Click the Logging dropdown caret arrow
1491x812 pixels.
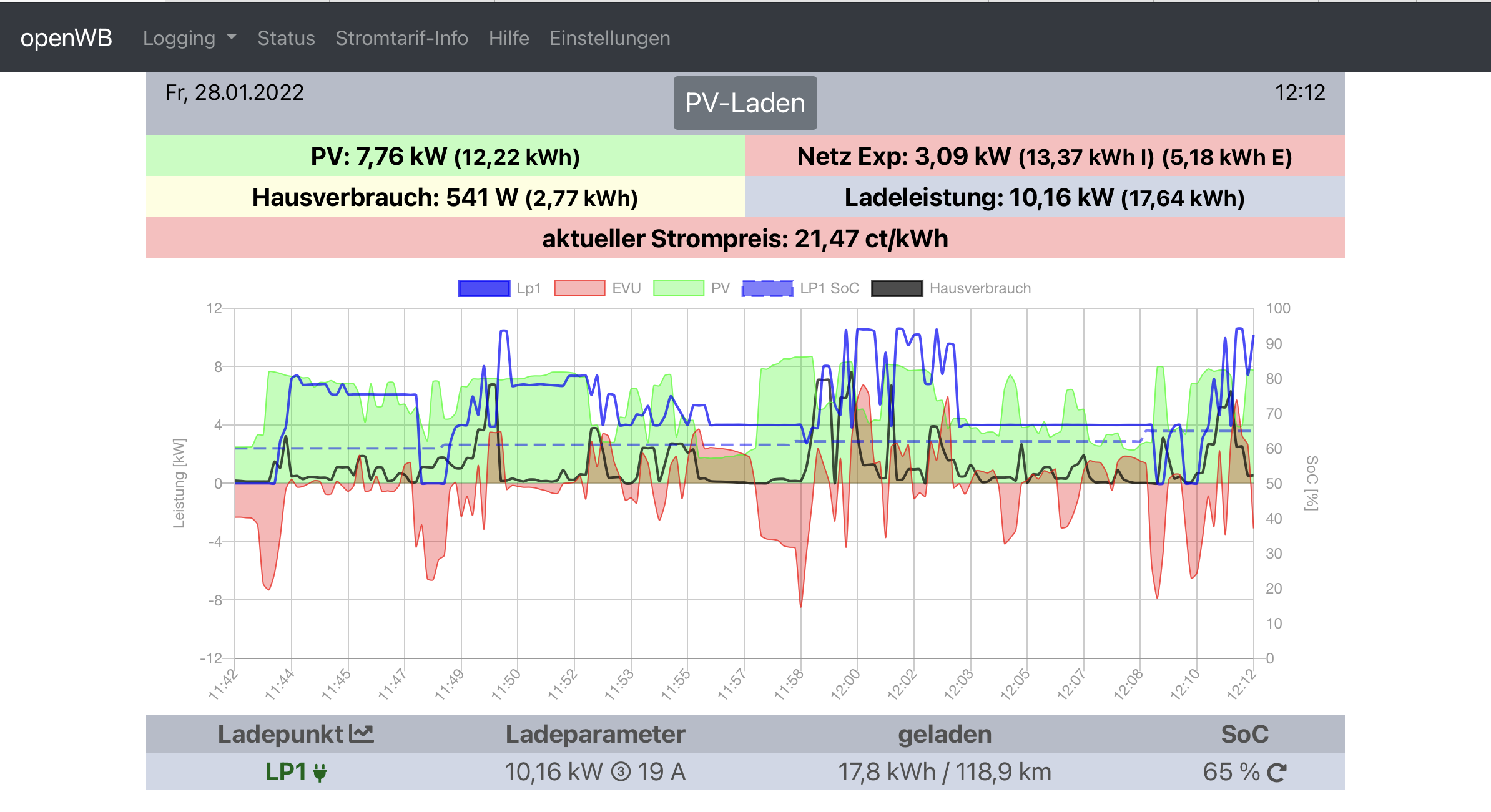[x=232, y=37]
